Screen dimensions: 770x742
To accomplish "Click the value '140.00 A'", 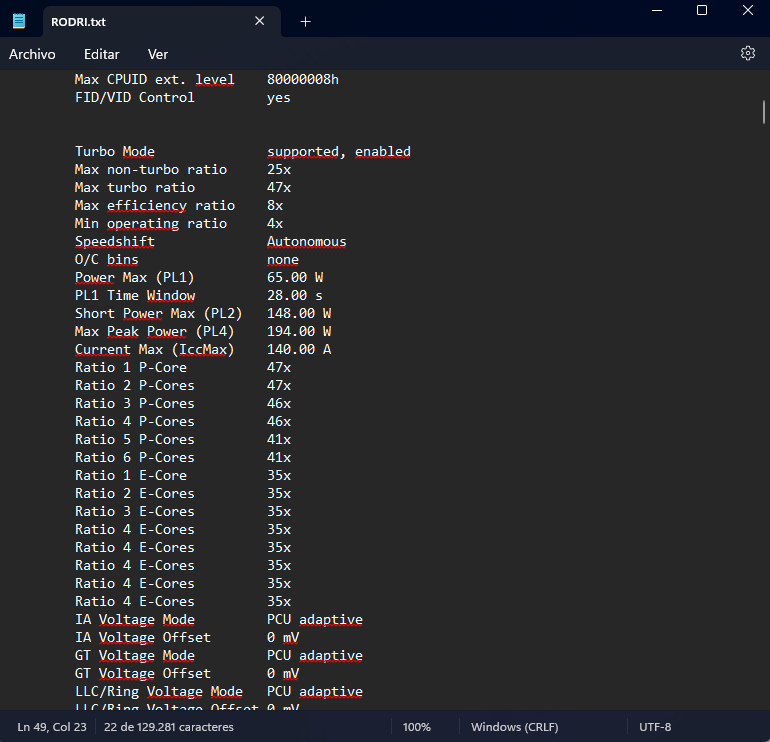I will 299,350.
